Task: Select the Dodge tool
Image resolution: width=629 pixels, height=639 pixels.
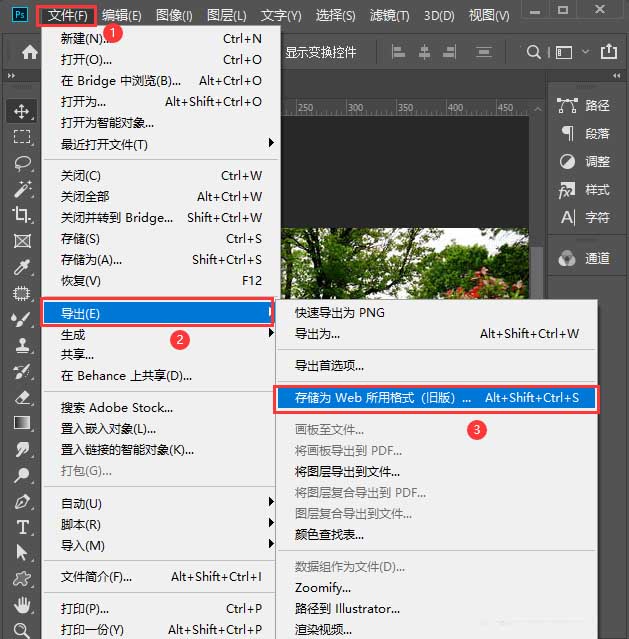Action: 21,475
